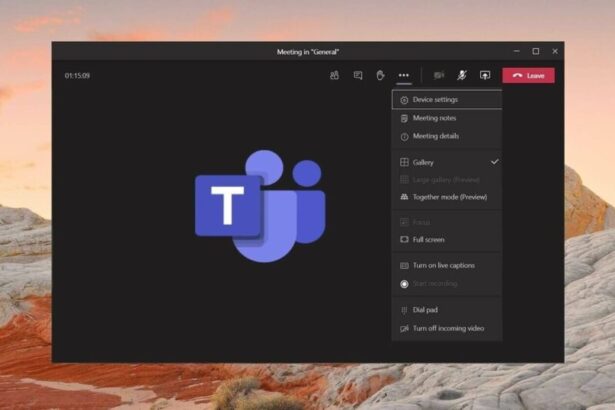Click the Together mode people icon
615x410 pixels.
pos(404,197)
